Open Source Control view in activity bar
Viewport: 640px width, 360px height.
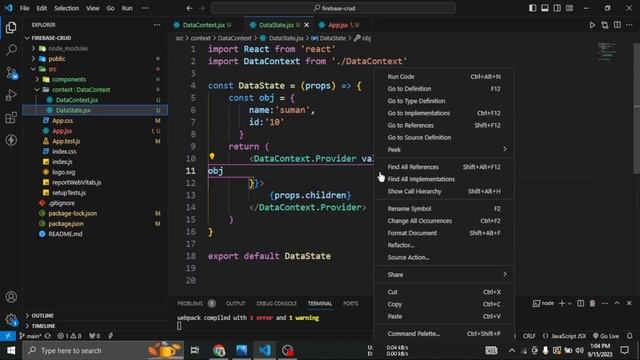11,73
